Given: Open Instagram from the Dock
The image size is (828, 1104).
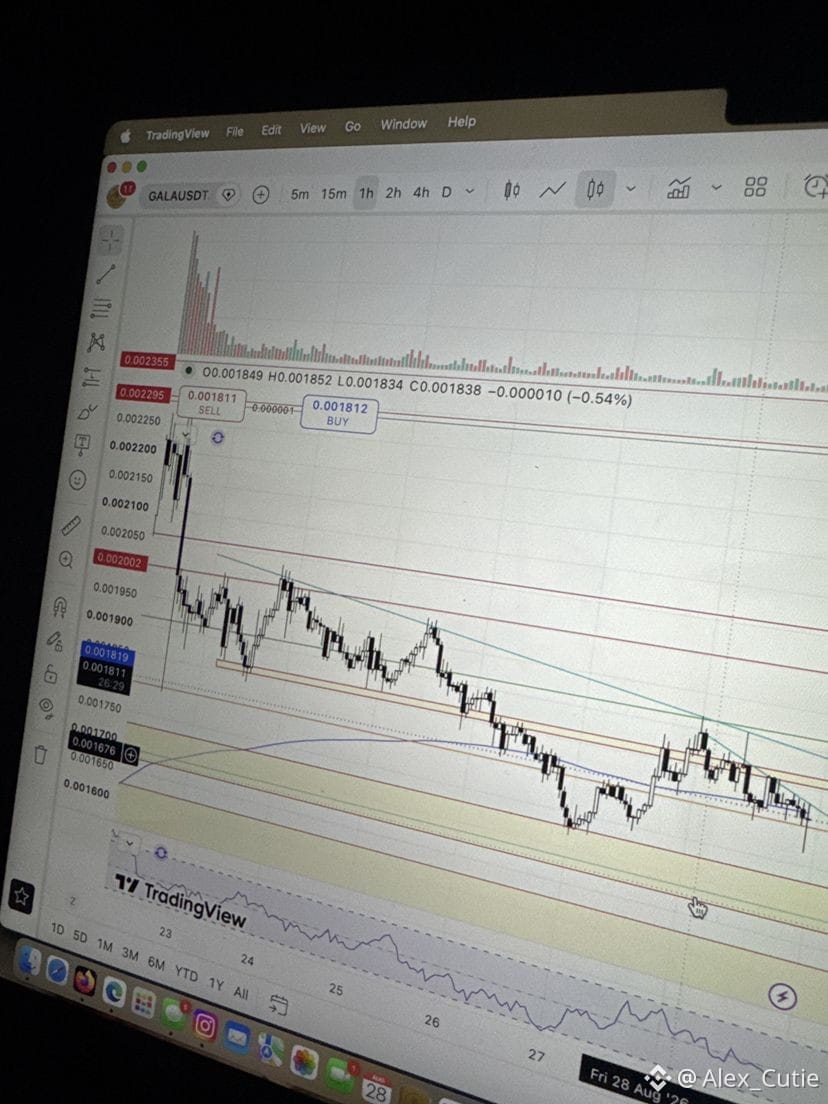Looking at the screenshot, I should (205, 1025).
